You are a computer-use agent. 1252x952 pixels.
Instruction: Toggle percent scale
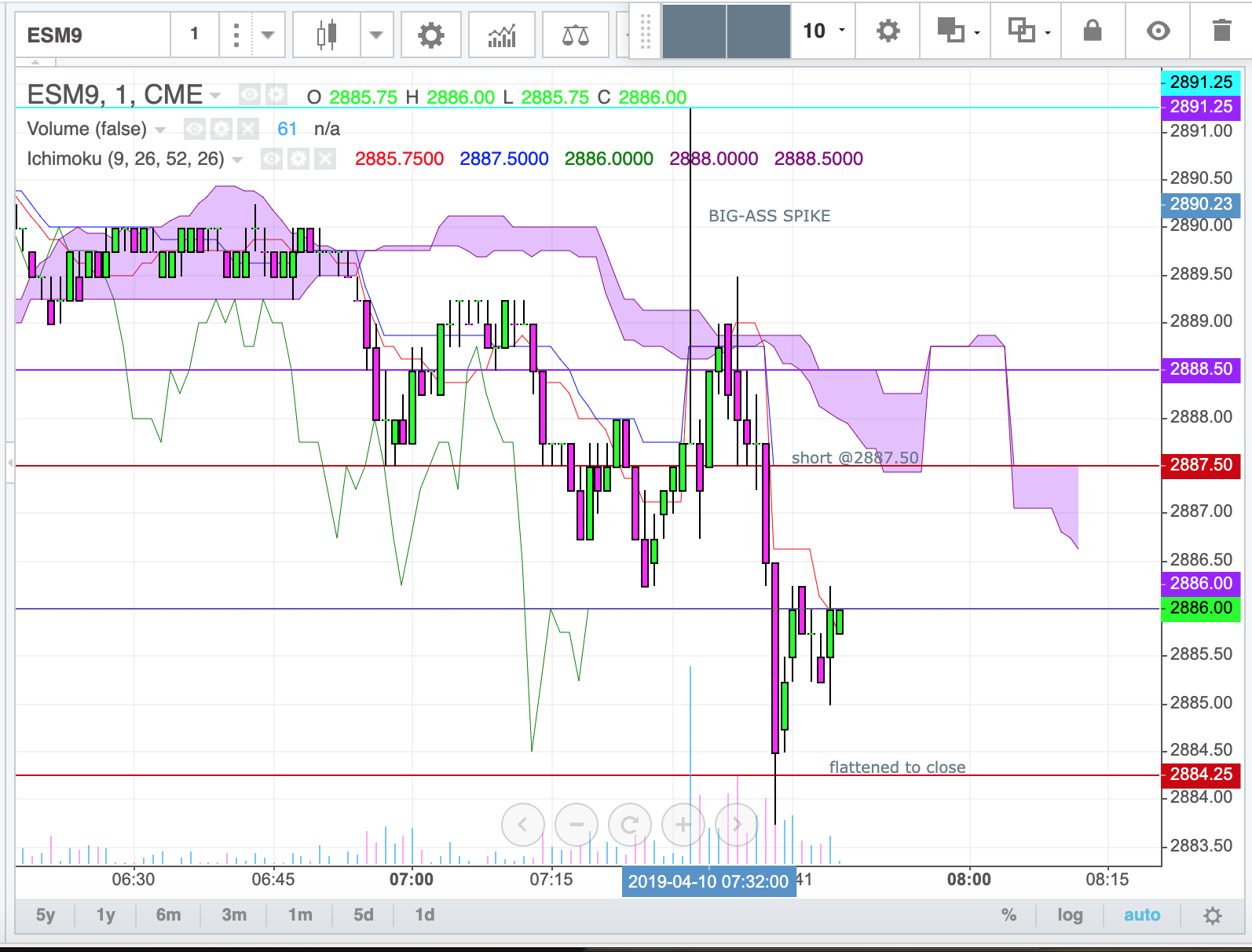1009,915
